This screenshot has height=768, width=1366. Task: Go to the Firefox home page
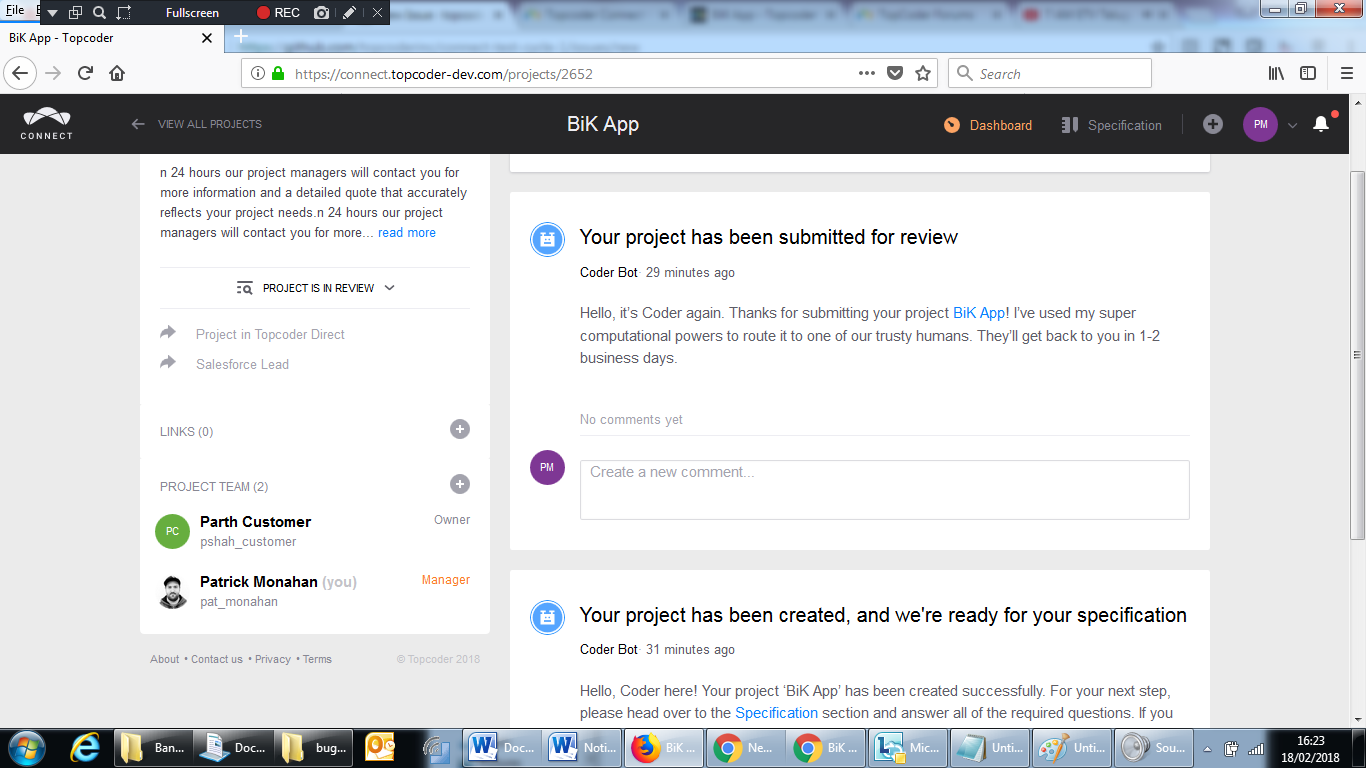click(117, 73)
